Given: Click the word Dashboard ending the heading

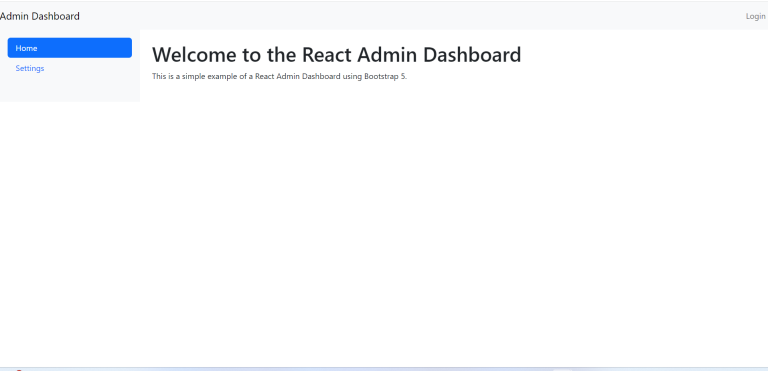Looking at the screenshot, I should pos(472,54).
